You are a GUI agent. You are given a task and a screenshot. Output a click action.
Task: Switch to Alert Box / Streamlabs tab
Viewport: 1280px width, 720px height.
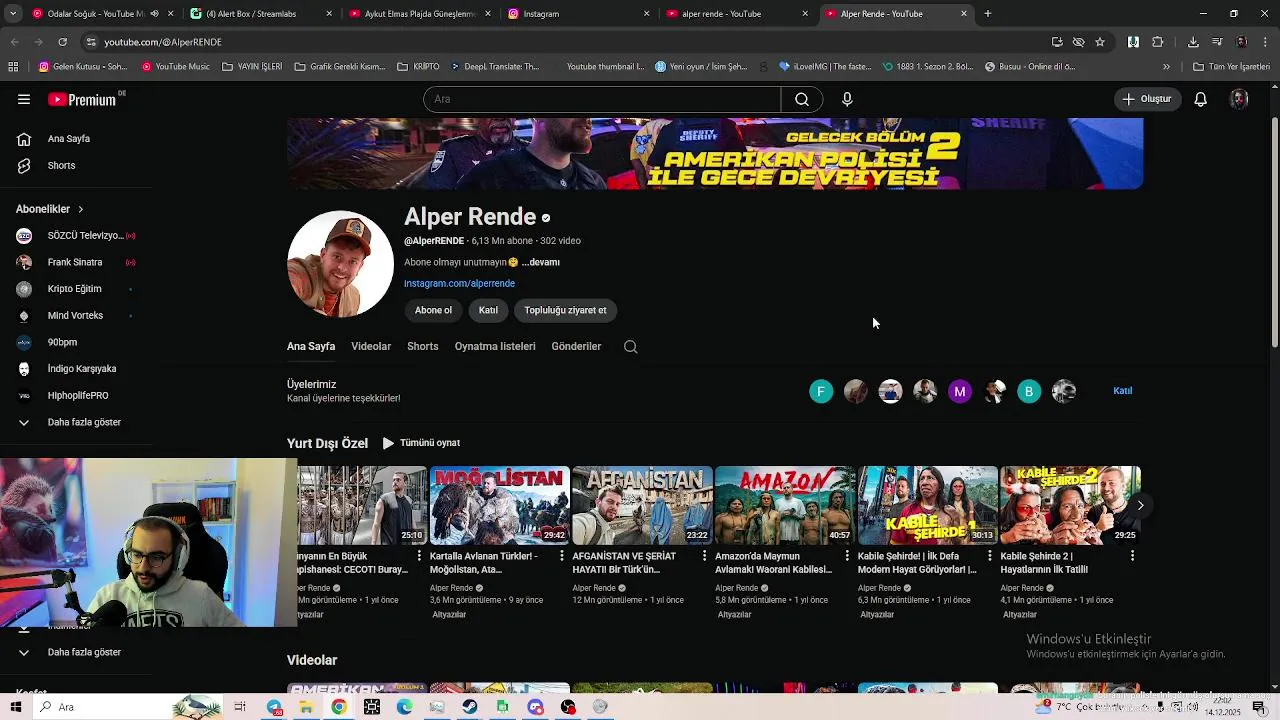258,14
